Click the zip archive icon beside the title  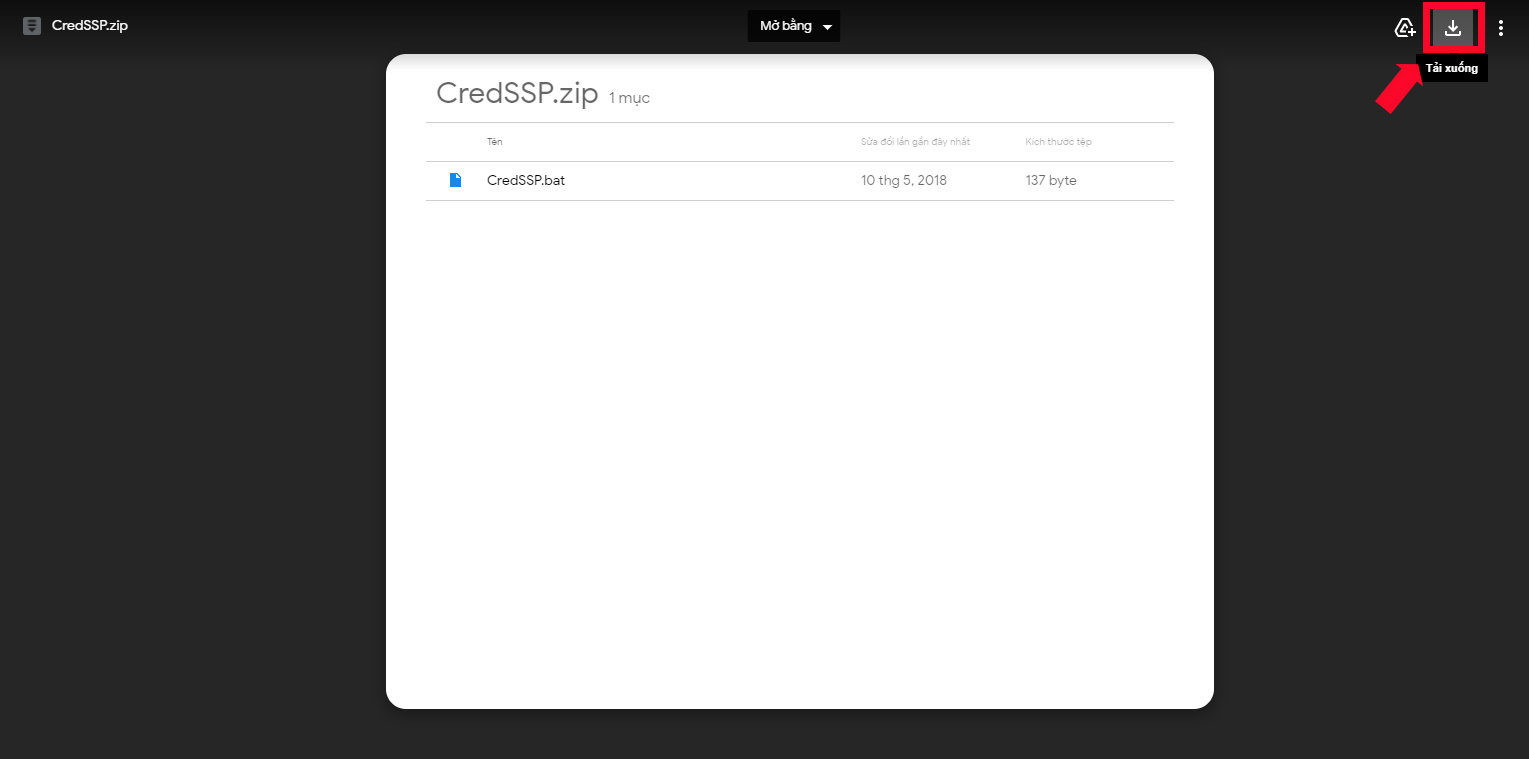[x=32, y=26]
